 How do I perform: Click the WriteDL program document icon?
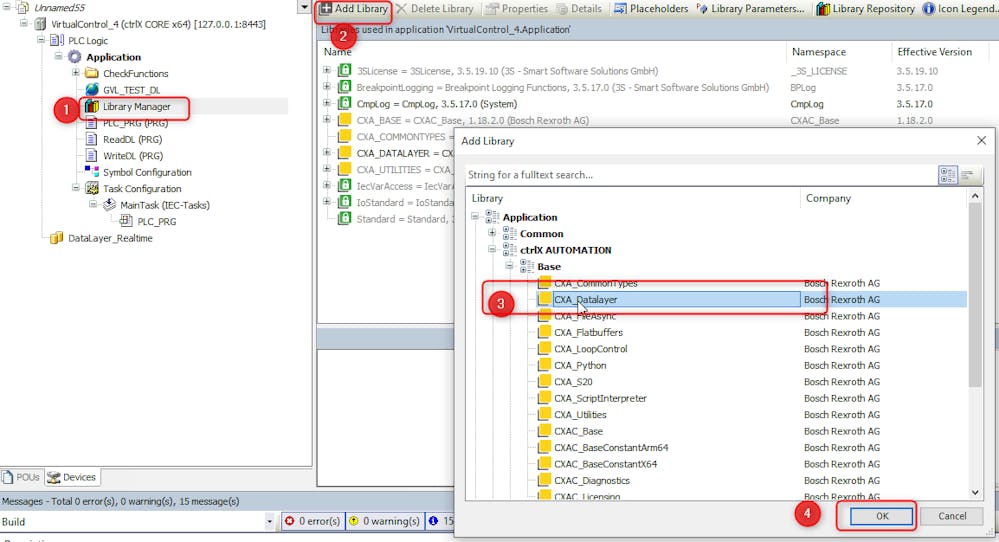pyautogui.click(x=92, y=155)
